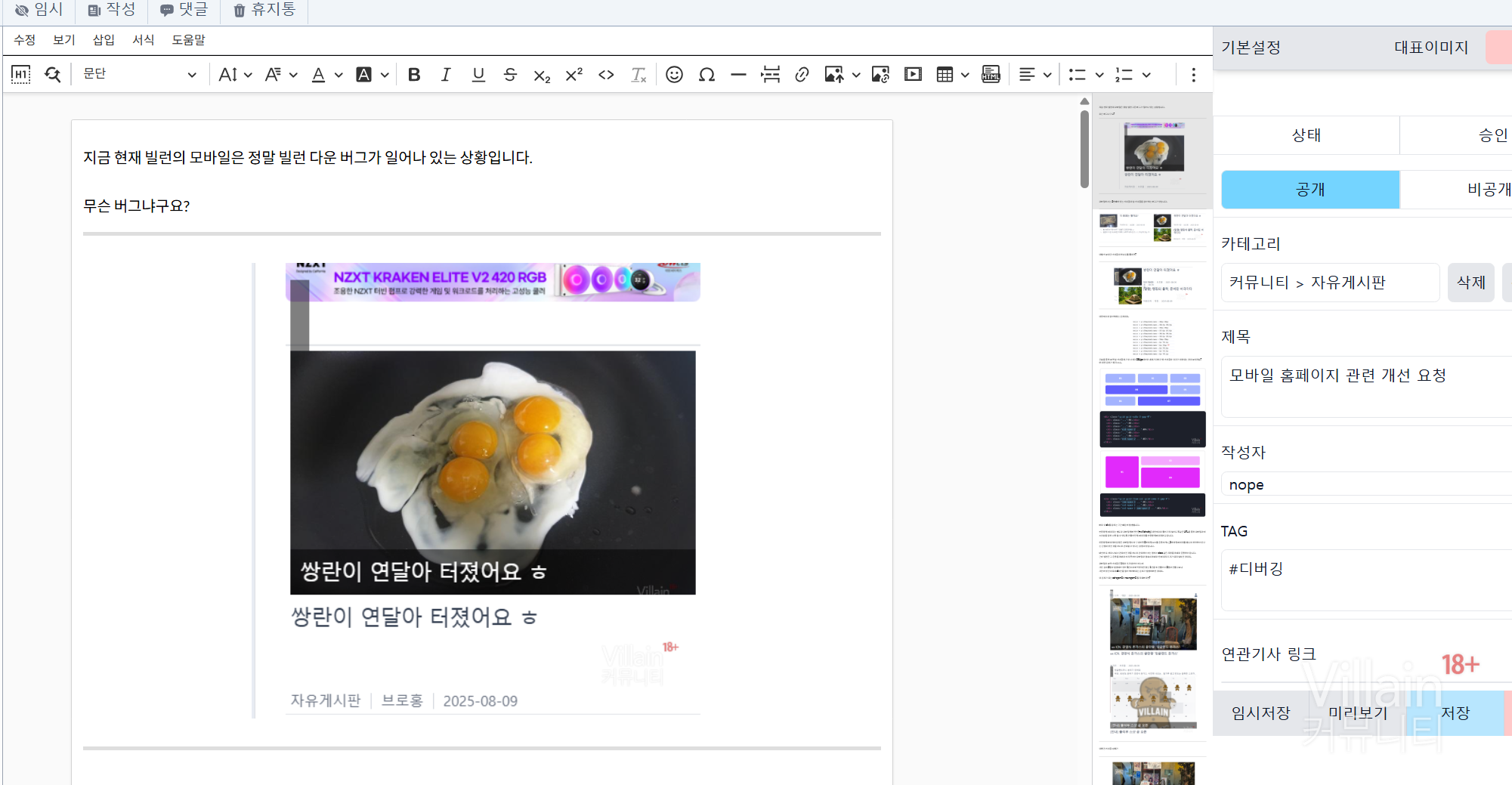The height and width of the screenshot is (785, 1512).
Task: Click the strikethrough icon
Action: pos(510,75)
